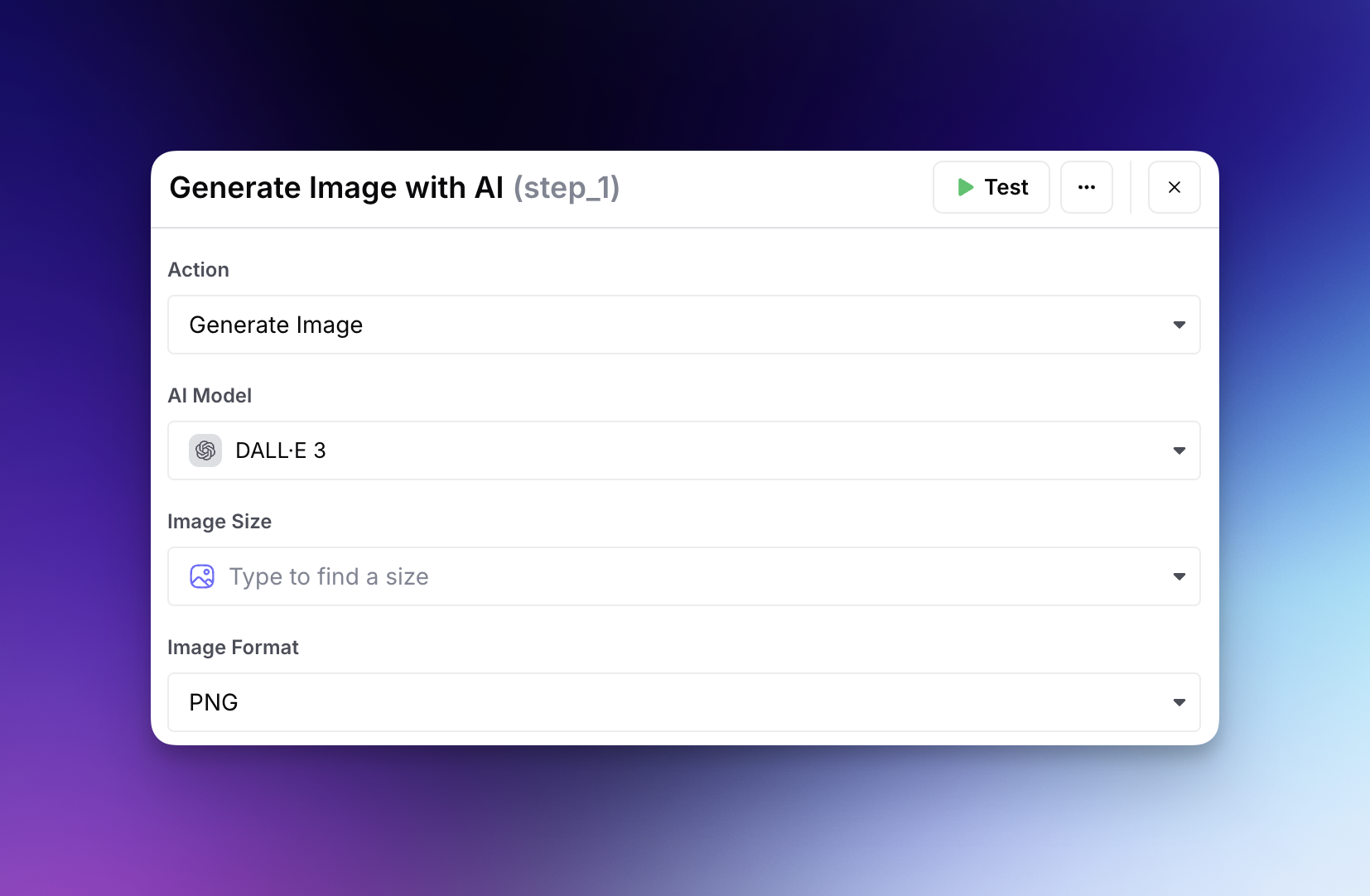Click the step_1 identifier in the header

[567, 188]
